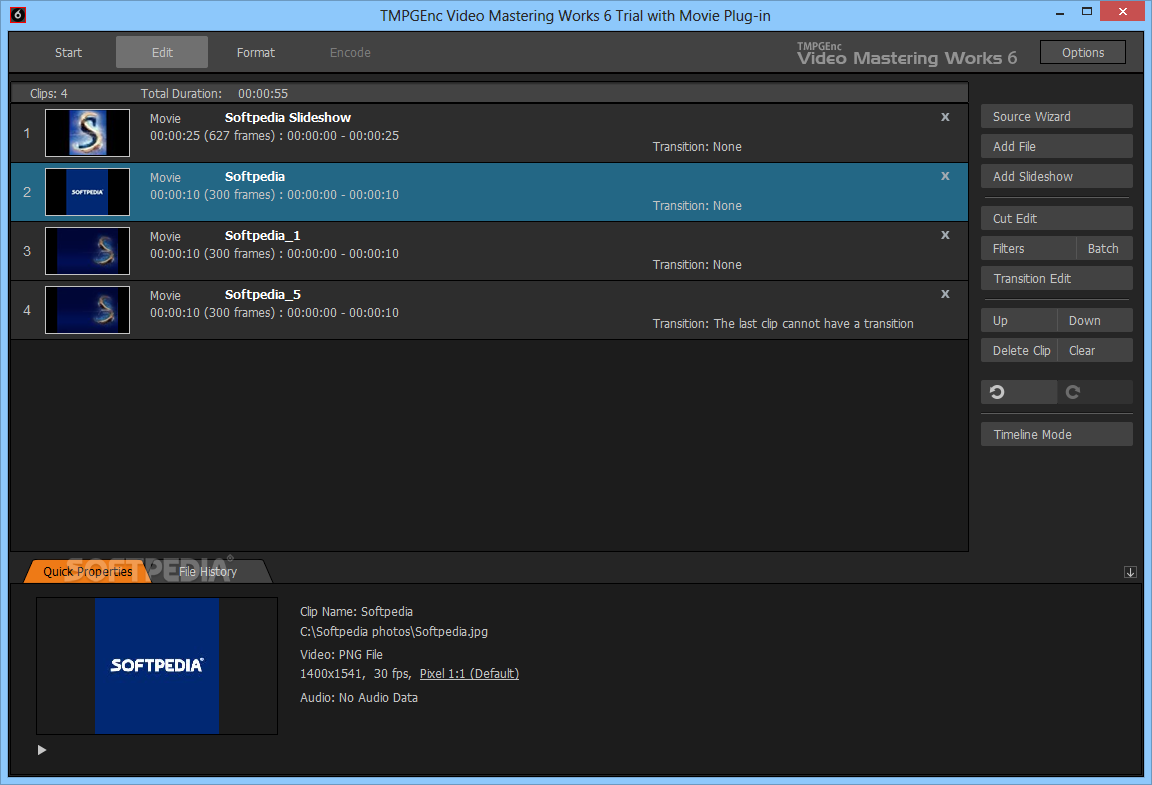Click the application logo icon in title bar
The width and height of the screenshot is (1152, 785).
pos(18,14)
